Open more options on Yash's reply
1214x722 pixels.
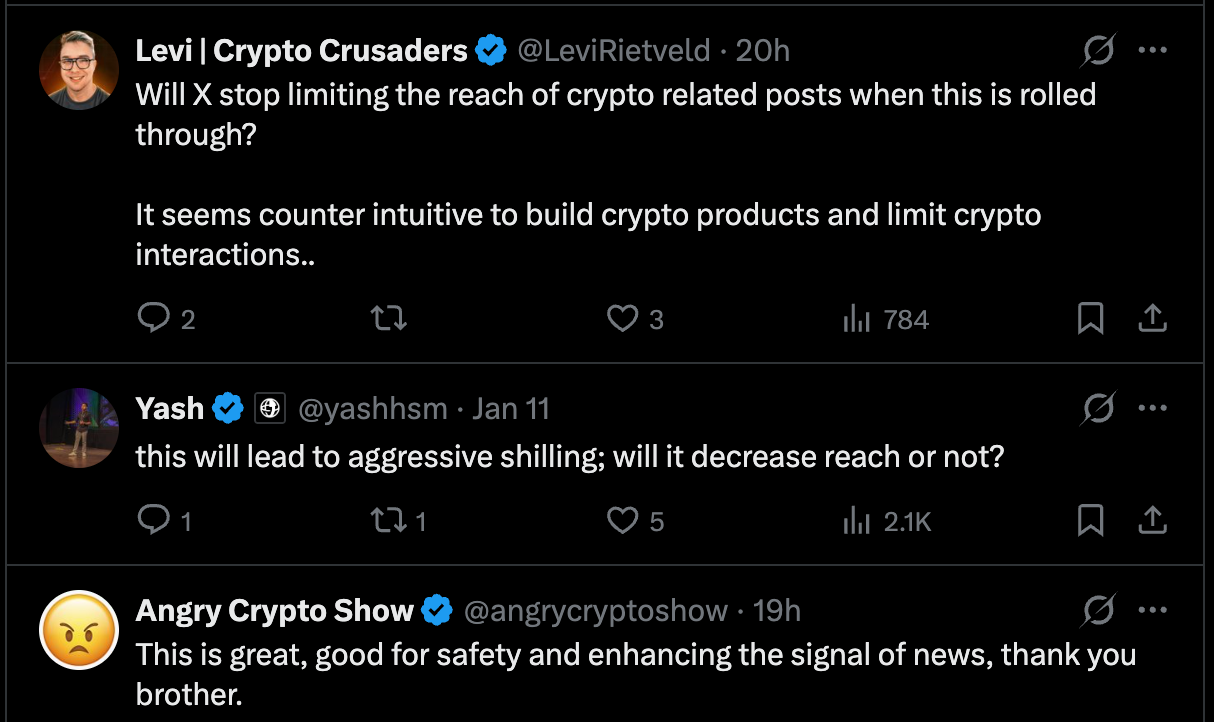pos(1154,408)
